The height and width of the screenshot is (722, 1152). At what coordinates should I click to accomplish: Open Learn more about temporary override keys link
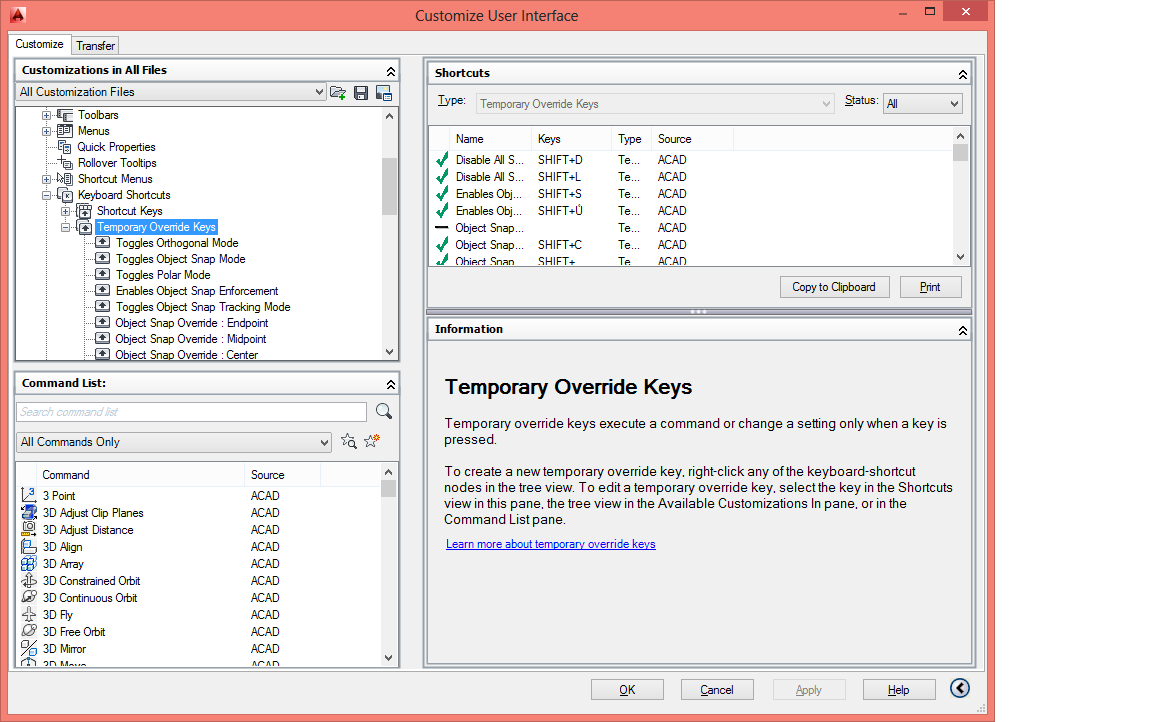click(550, 544)
